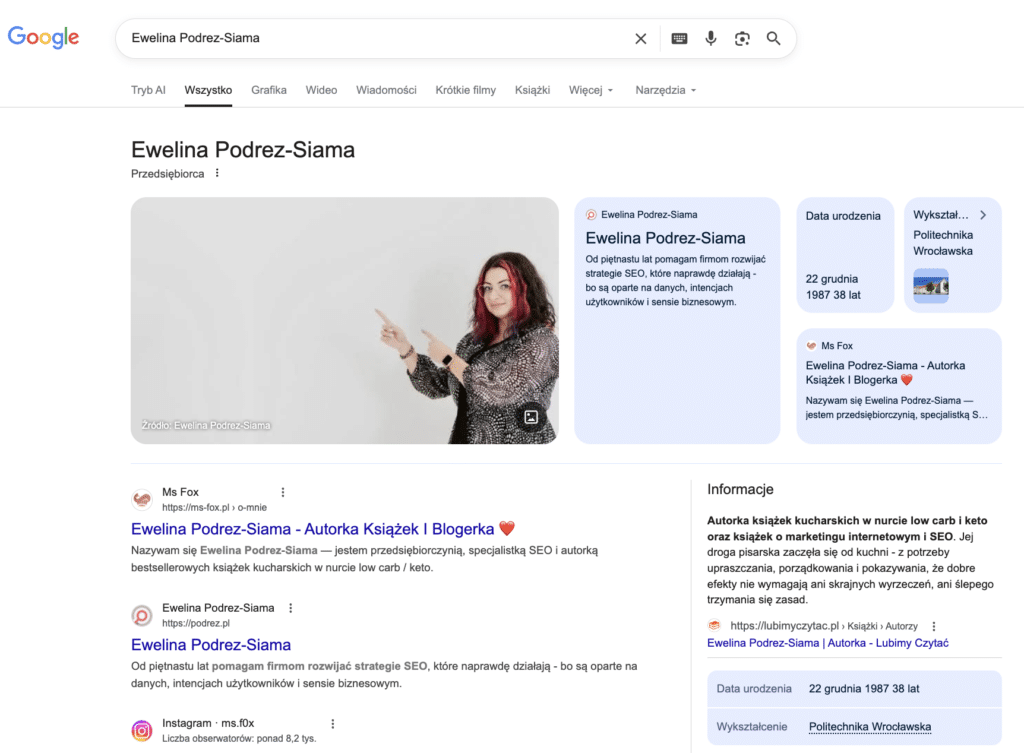Click the Politechnika Wrocławska thumbnail image
Screen dimensions: 1024x753
(931, 285)
